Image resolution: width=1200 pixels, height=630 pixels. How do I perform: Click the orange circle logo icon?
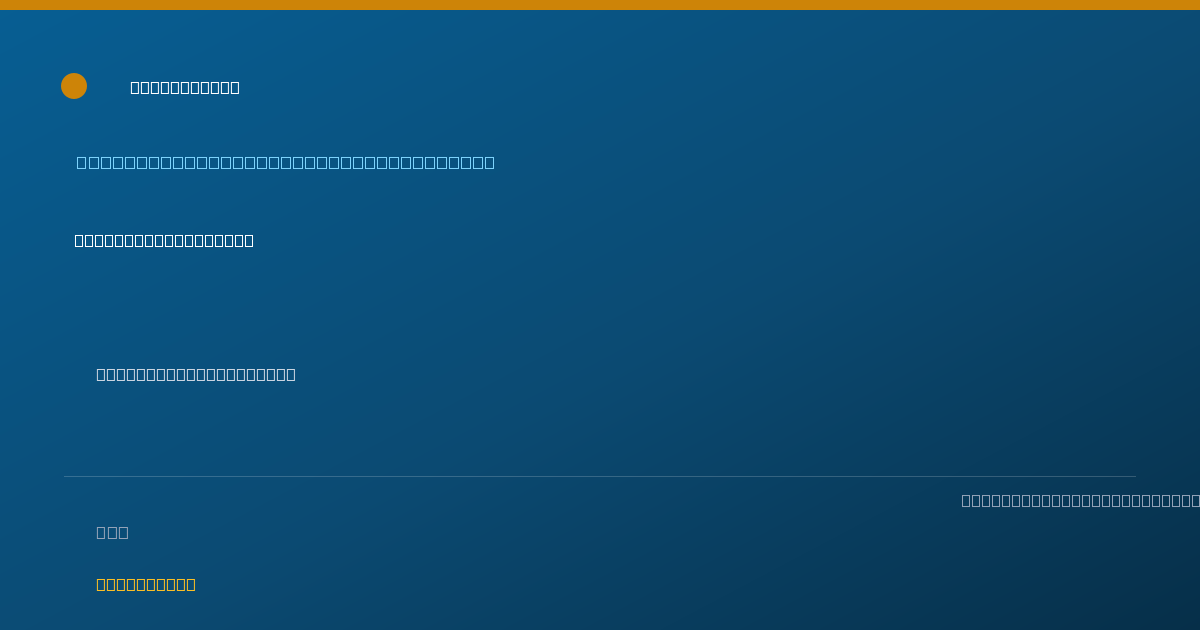[74, 86]
